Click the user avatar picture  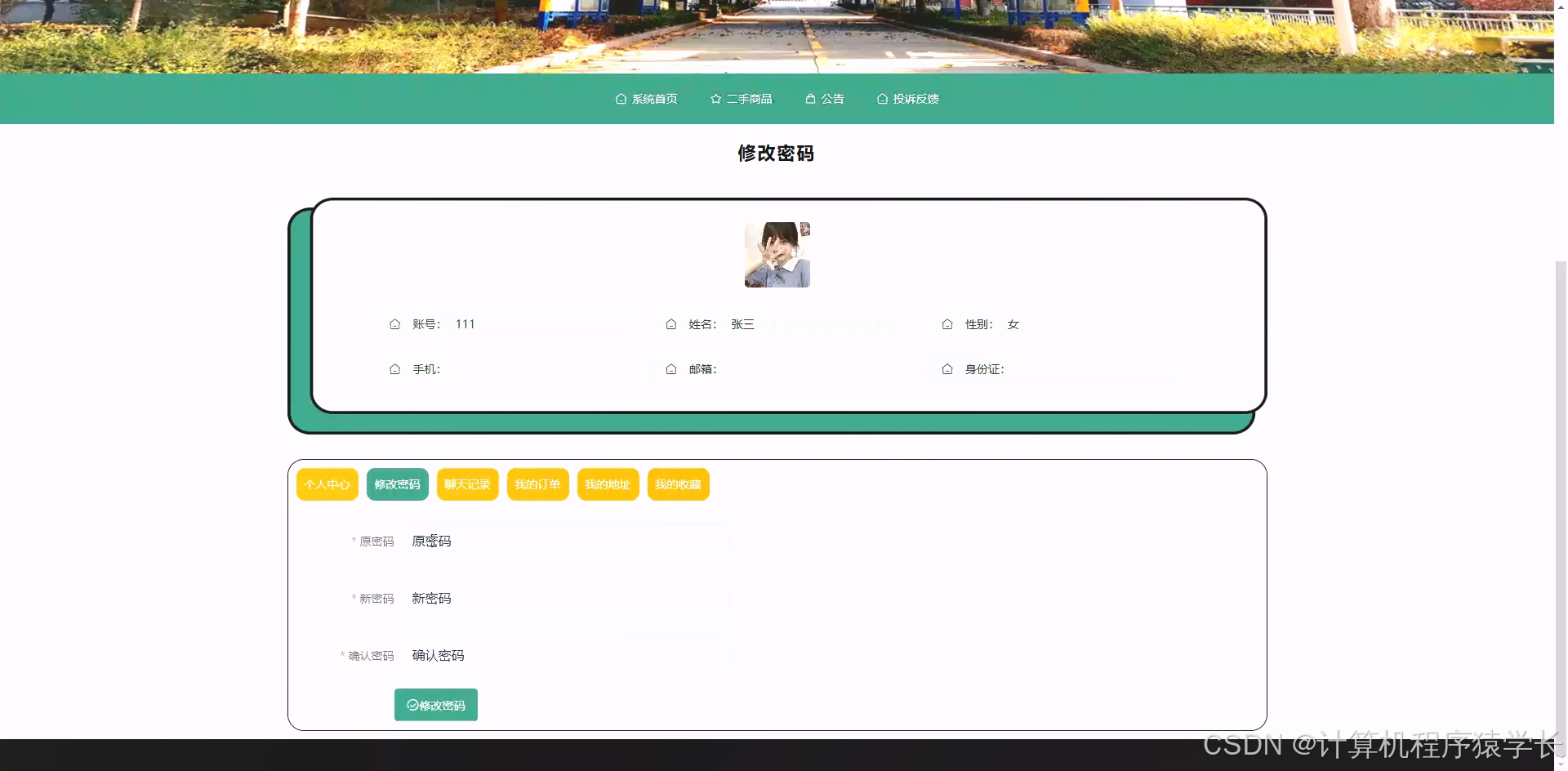(777, 254)
